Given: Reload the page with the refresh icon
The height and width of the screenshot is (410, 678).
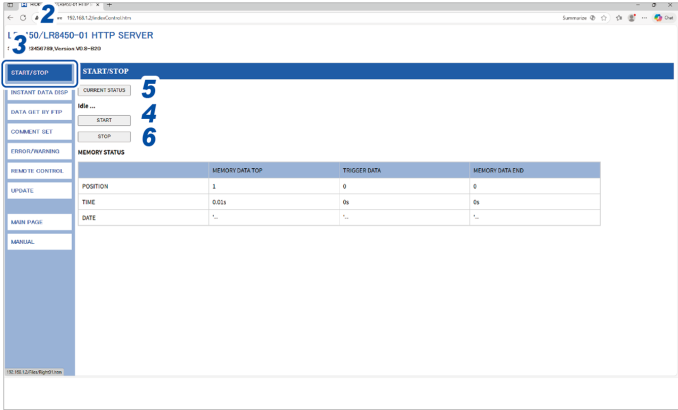Looking at the screenshot, I should coord(23,18).
